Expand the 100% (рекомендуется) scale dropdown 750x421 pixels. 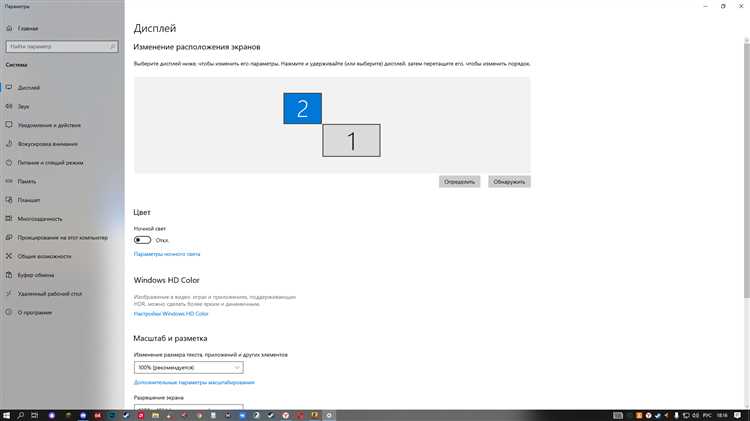pos(188,367)
